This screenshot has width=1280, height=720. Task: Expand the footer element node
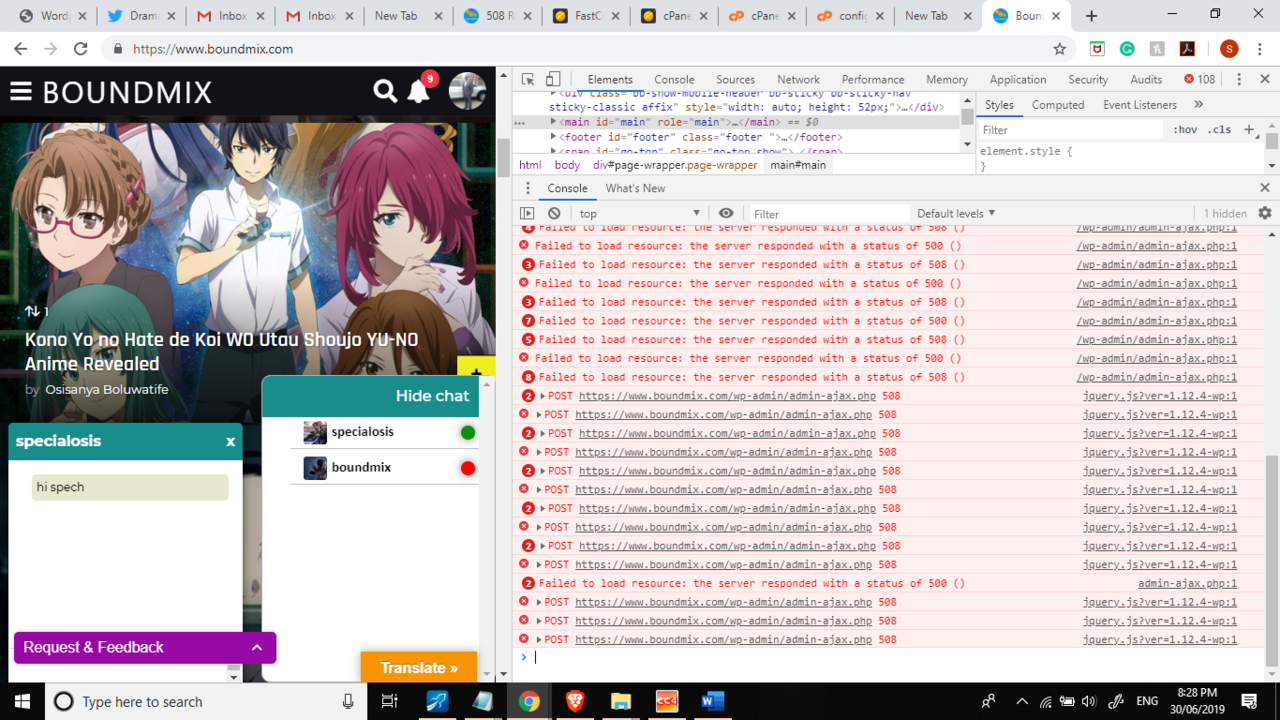pos(554,137)
